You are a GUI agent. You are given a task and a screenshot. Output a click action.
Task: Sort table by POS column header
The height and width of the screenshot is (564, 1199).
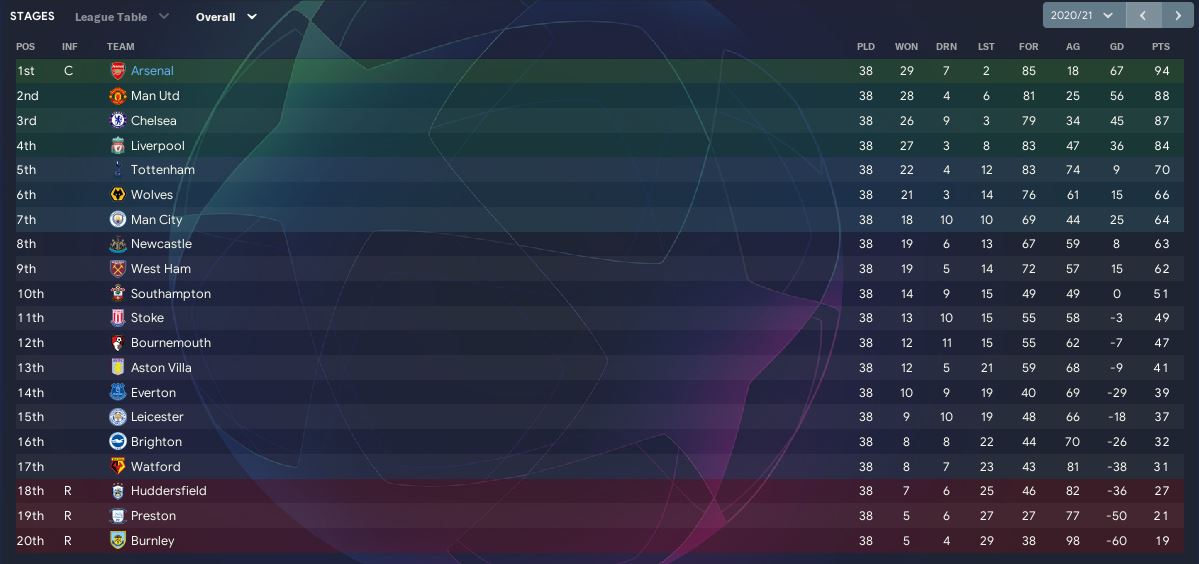[x=25, y=47]
